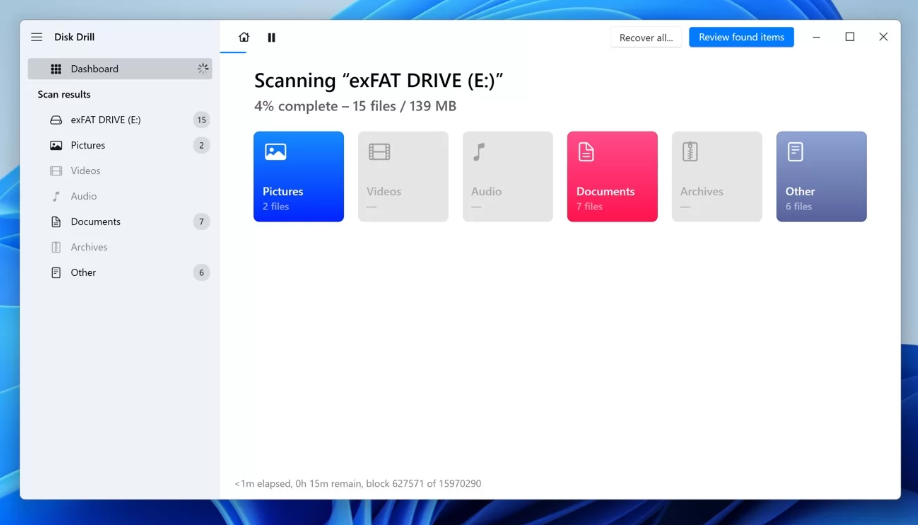Click the greyed Archives tile

click(x=716, y=176)
